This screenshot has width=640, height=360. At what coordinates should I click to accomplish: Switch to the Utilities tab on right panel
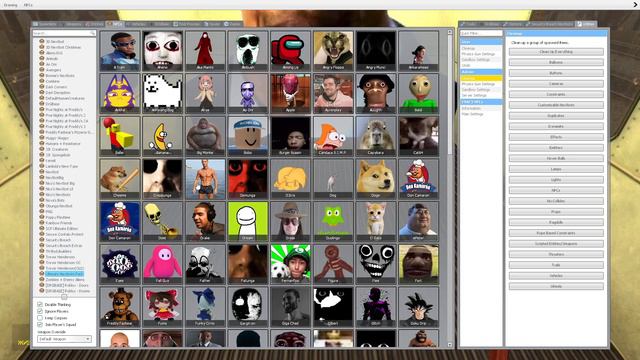[586, 24]
